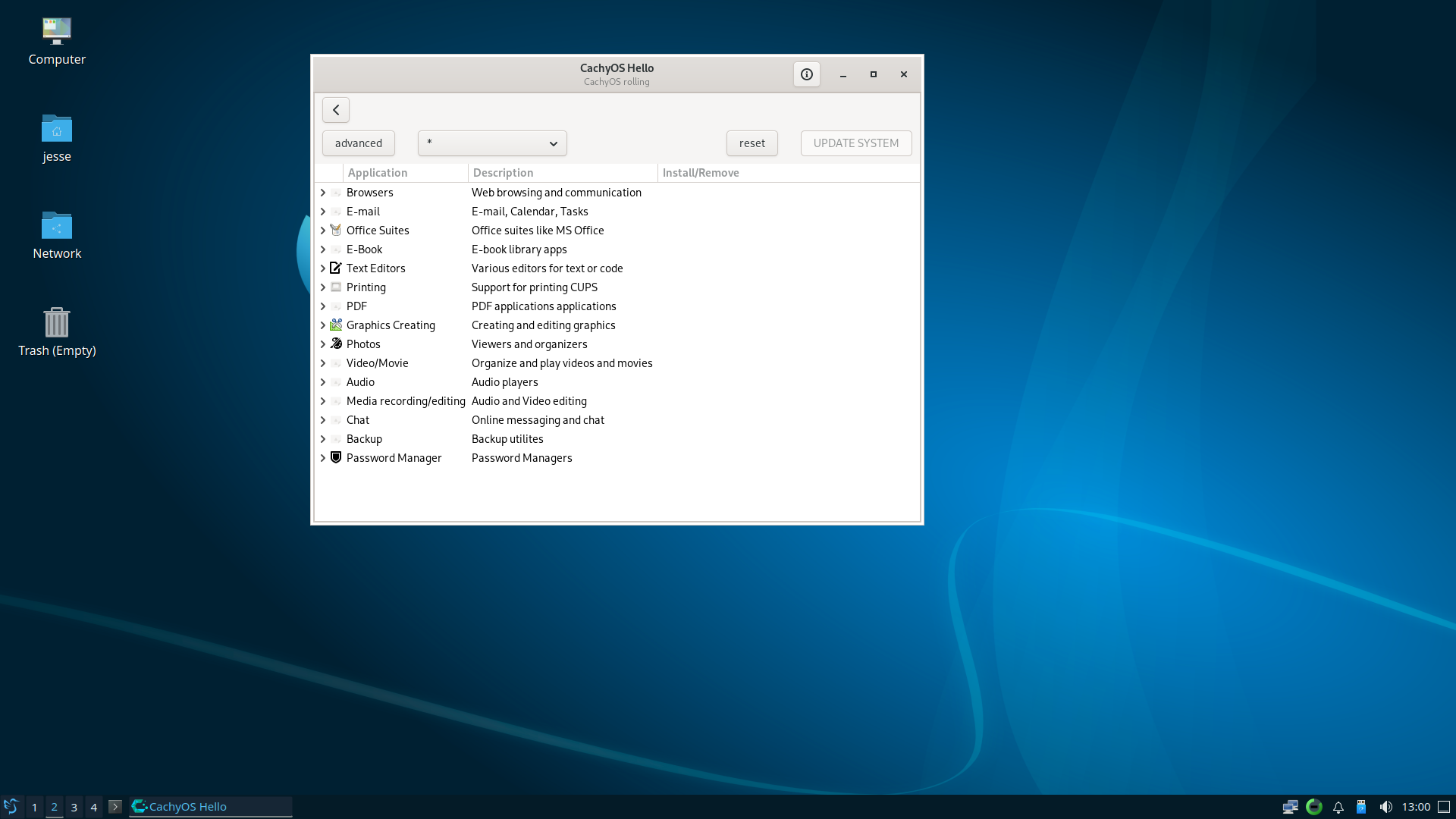Expand the Office Suites category
This screenshot has height=819, width=1456.
coord(323,231)
